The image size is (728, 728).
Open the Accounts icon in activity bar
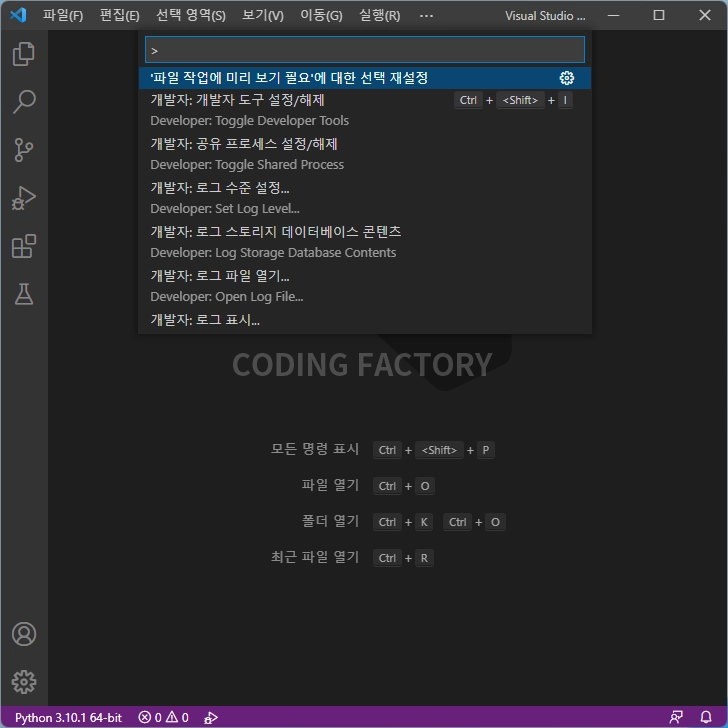(x=24, y=634)
